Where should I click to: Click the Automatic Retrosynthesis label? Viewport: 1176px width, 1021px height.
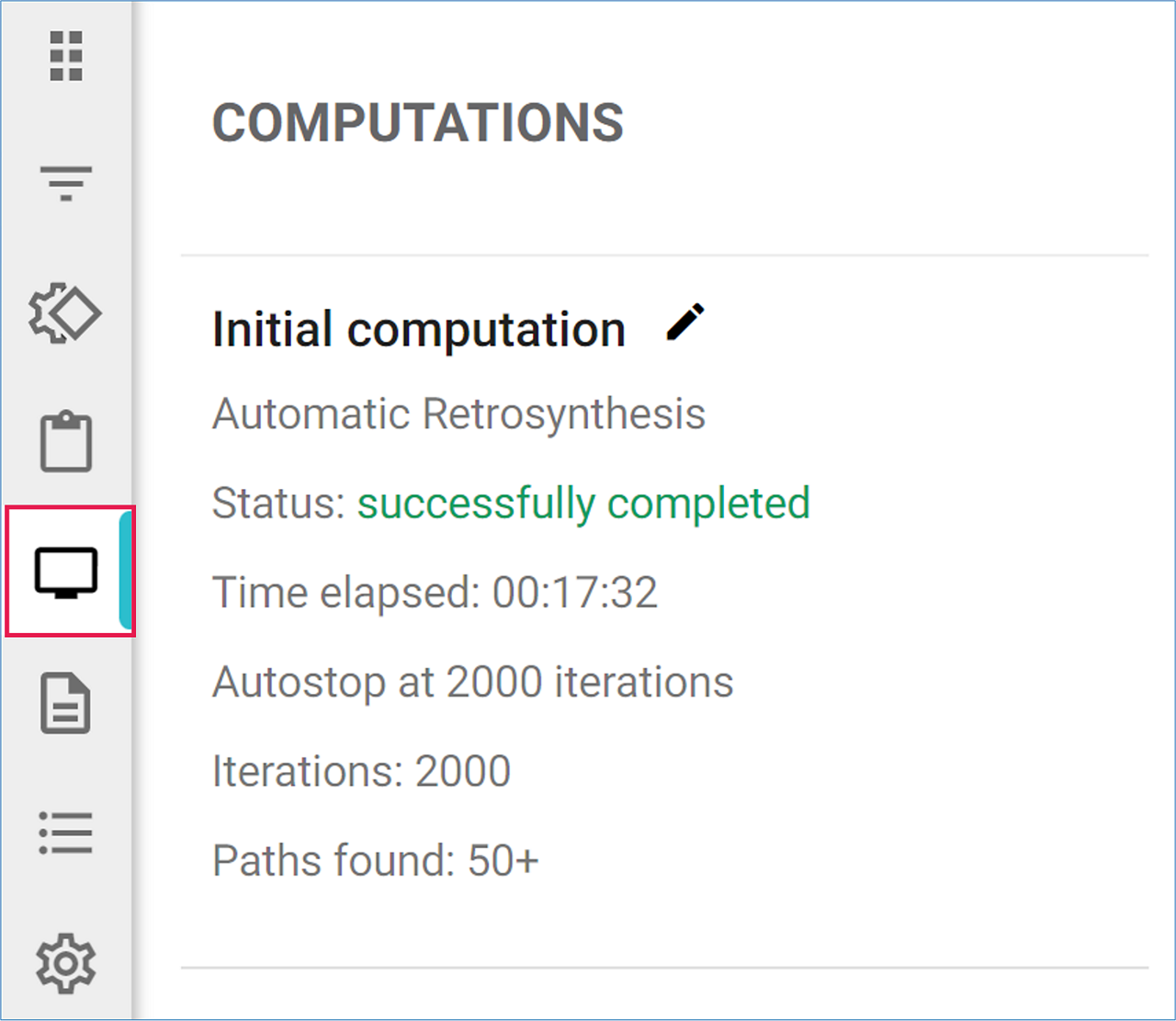(x=458, y=414)
